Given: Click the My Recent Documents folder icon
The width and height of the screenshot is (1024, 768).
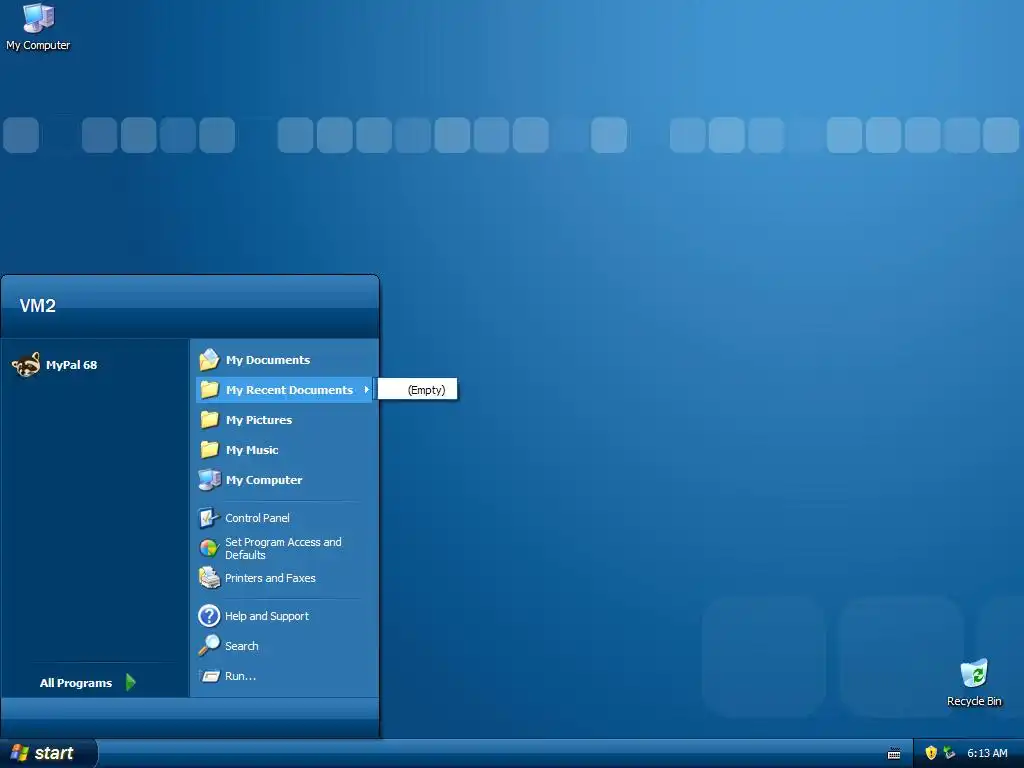Looking at the screenshot, I should coord(209,390).
